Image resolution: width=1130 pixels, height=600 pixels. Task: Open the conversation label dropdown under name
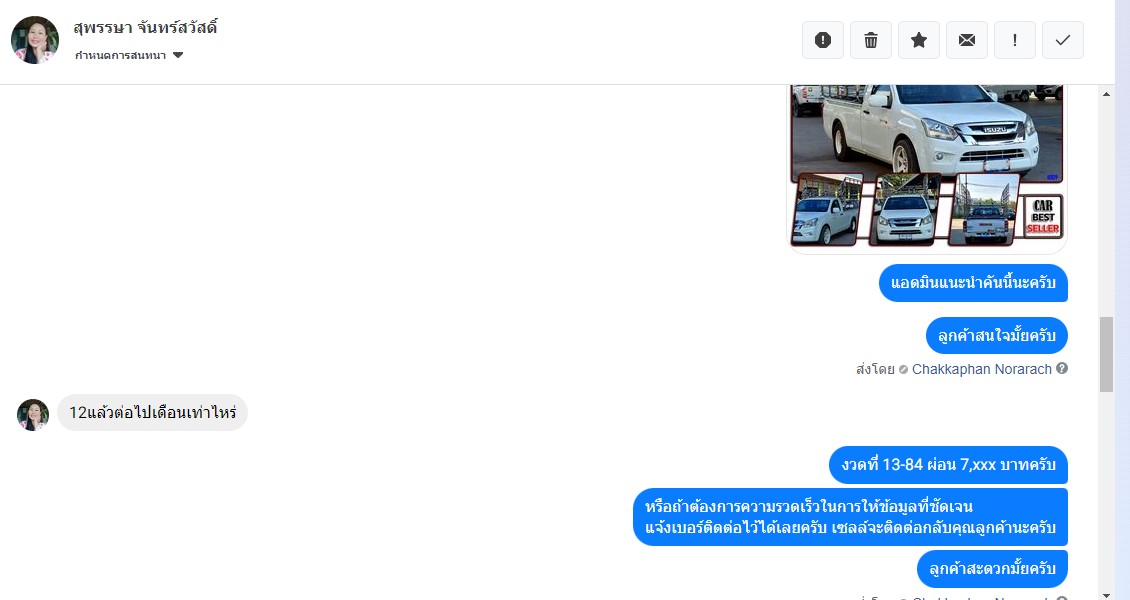pos(129,55)
